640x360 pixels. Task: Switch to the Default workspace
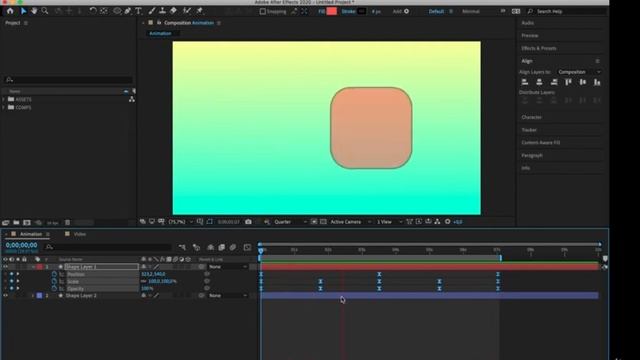(x=436, y=11)
